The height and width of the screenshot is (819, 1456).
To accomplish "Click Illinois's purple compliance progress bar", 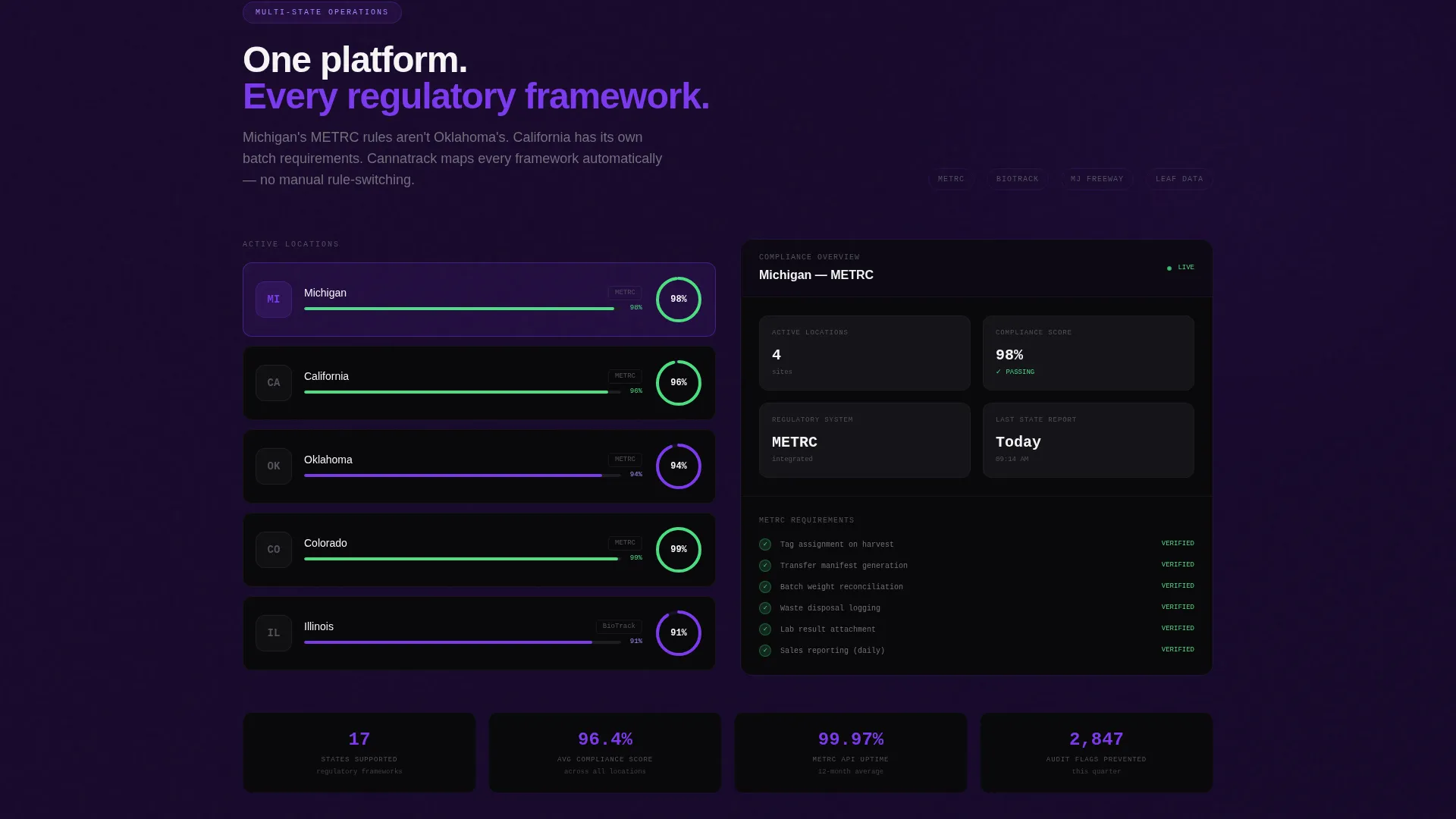I will [463, 642].
